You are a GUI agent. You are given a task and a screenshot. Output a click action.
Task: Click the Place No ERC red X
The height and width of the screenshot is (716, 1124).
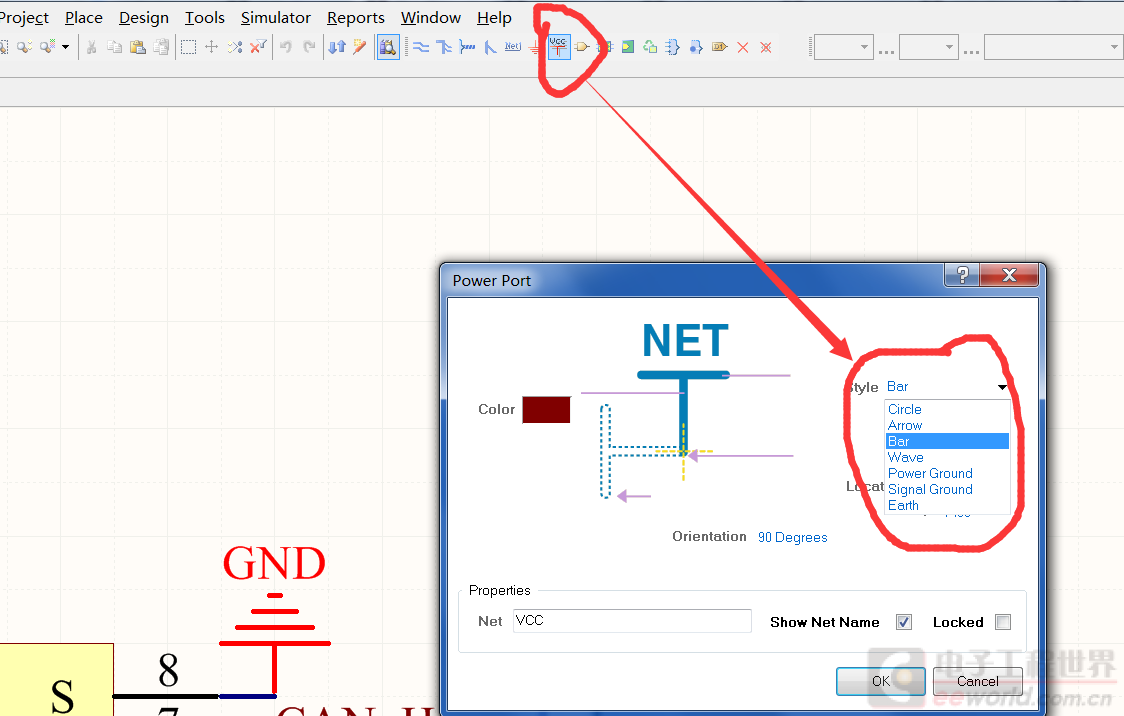[x=743, y=47]
